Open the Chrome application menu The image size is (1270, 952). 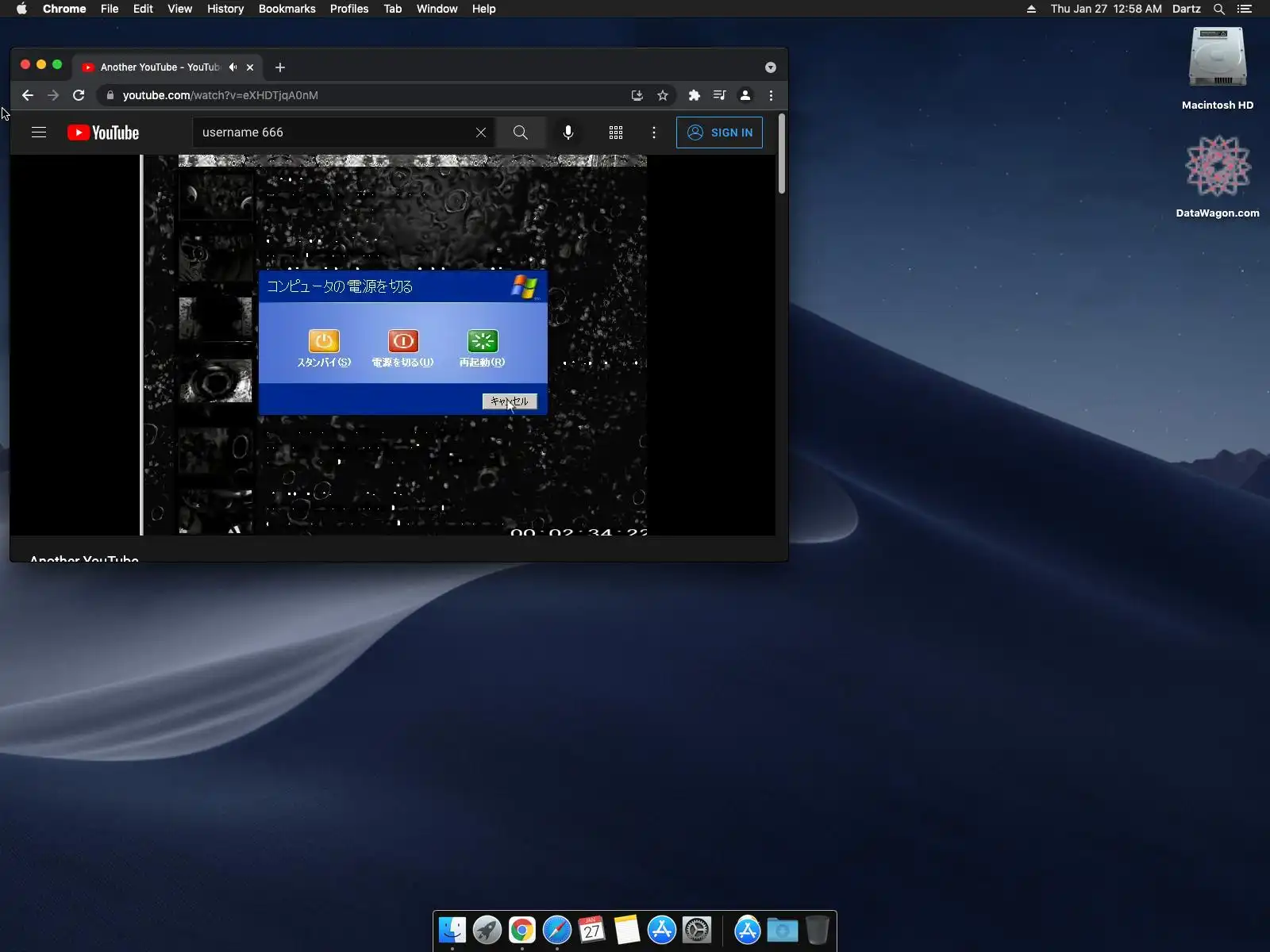(64, 9)
